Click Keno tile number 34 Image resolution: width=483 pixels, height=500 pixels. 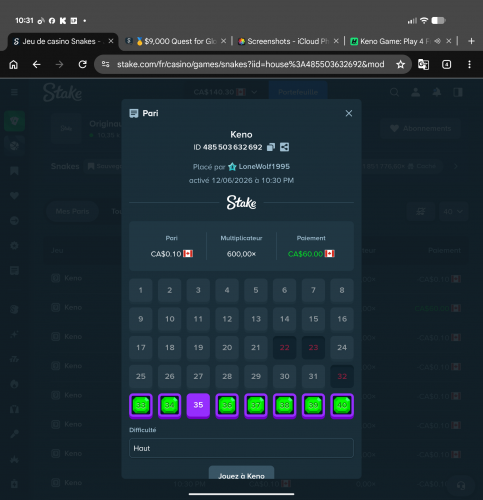(x=169, y=405)
